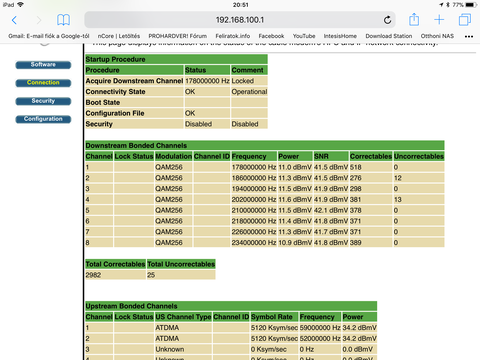Click the 'SNR' column header
This screenshot has width=480, height=360.
[331, 156]
